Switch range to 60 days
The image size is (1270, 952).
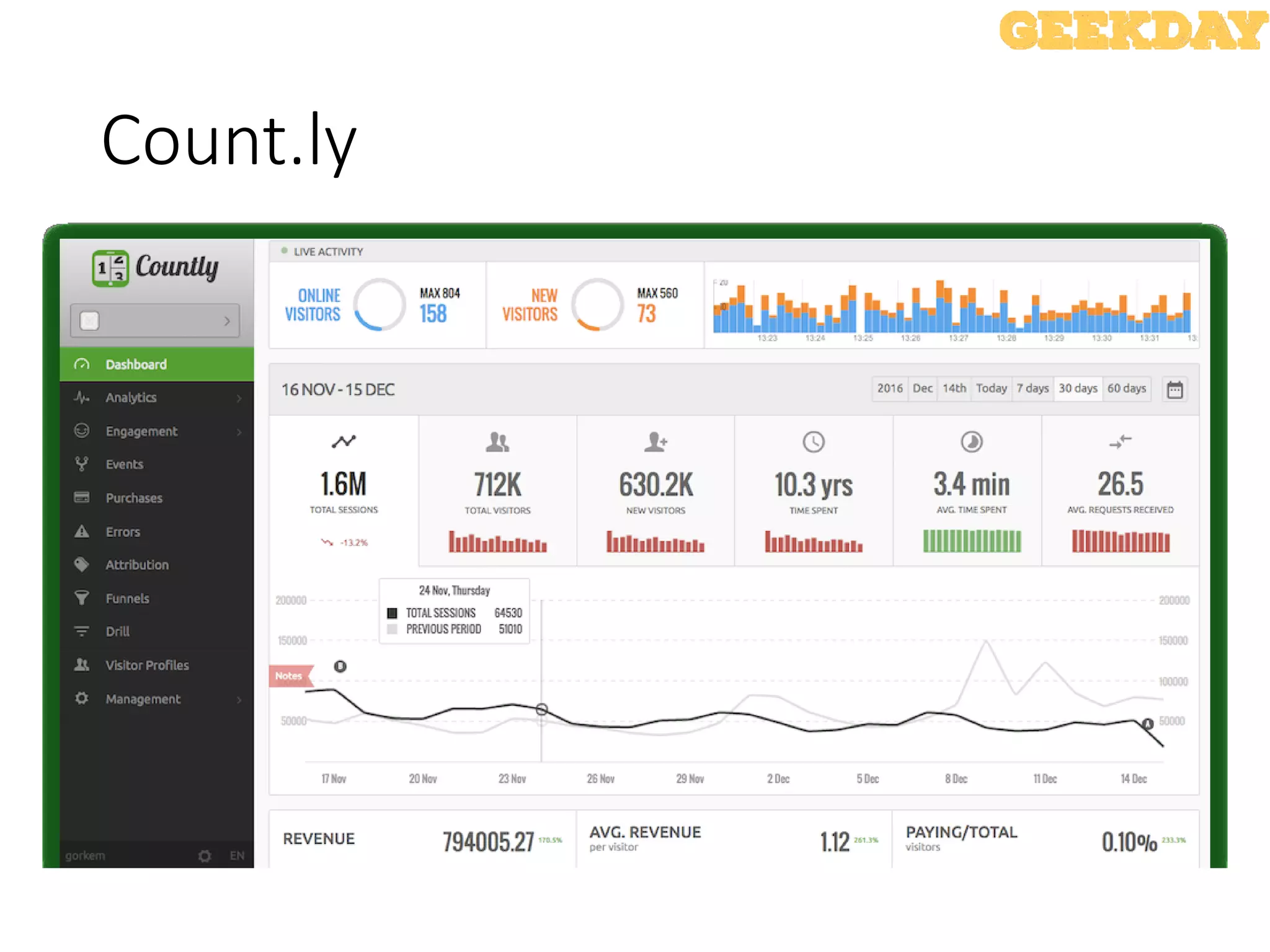(x=1127, y=389)
